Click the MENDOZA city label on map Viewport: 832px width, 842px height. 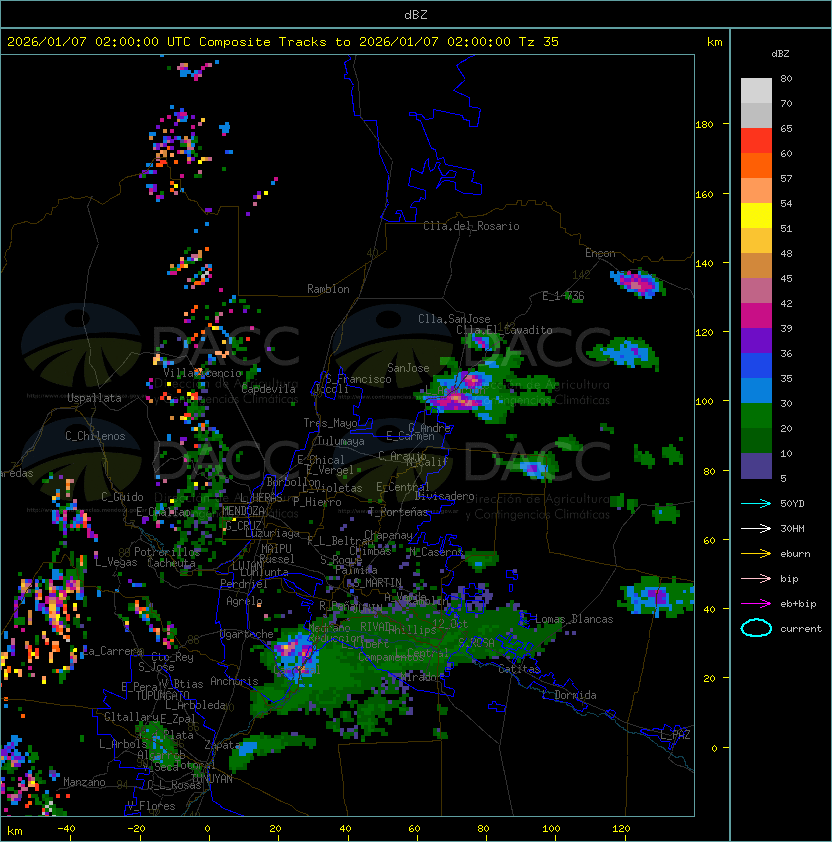pos(244,511)
